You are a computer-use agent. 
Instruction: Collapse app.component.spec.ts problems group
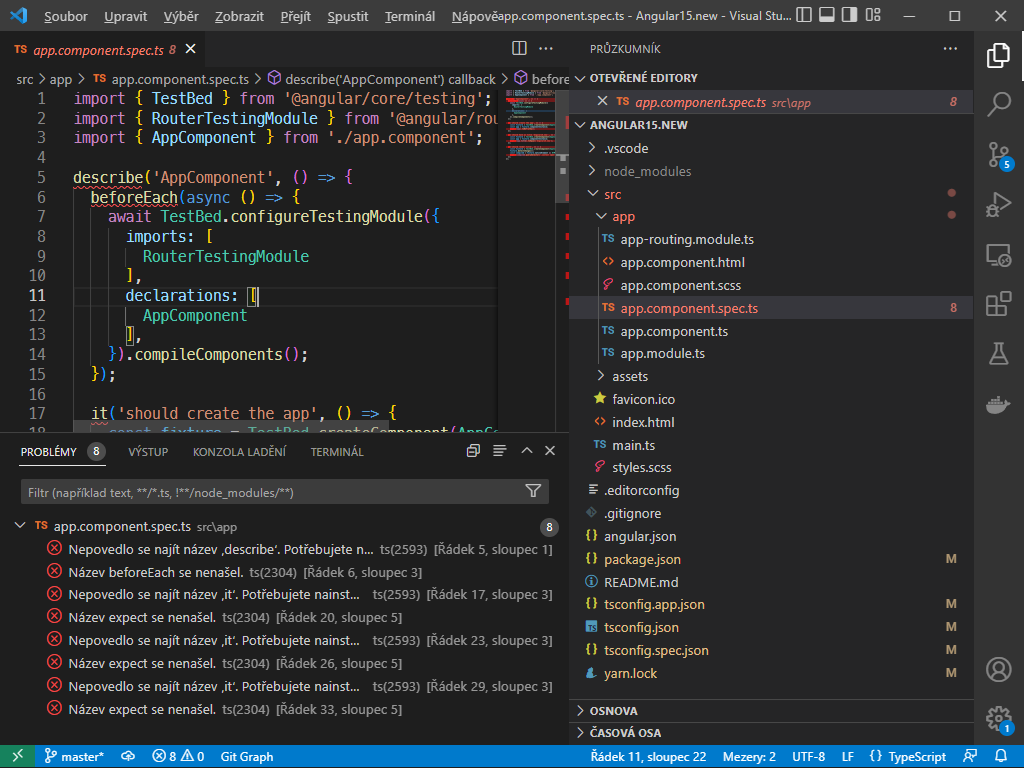pos(21,526)
